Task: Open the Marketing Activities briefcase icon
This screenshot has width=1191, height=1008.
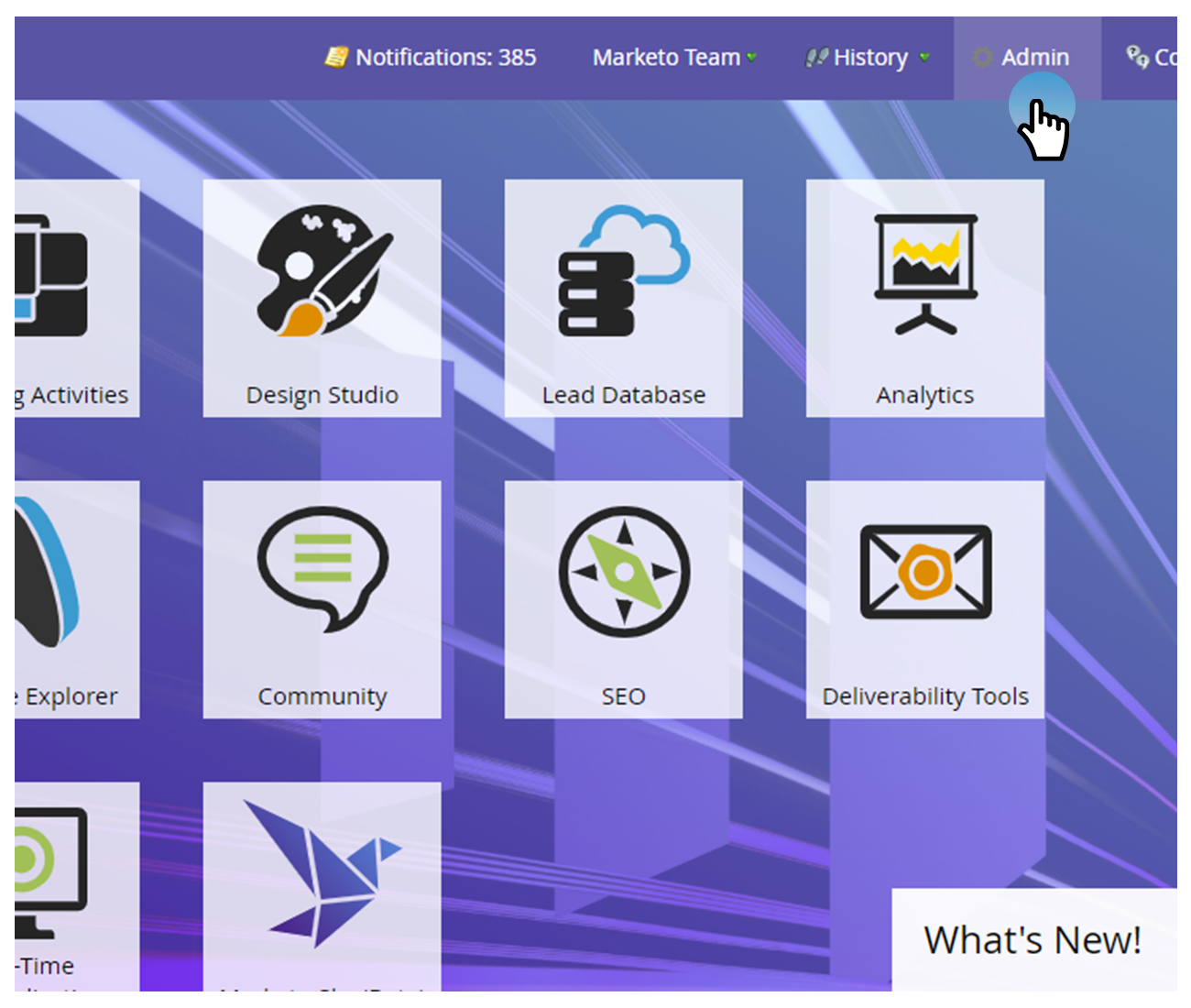Action: [x=51, y=275]
